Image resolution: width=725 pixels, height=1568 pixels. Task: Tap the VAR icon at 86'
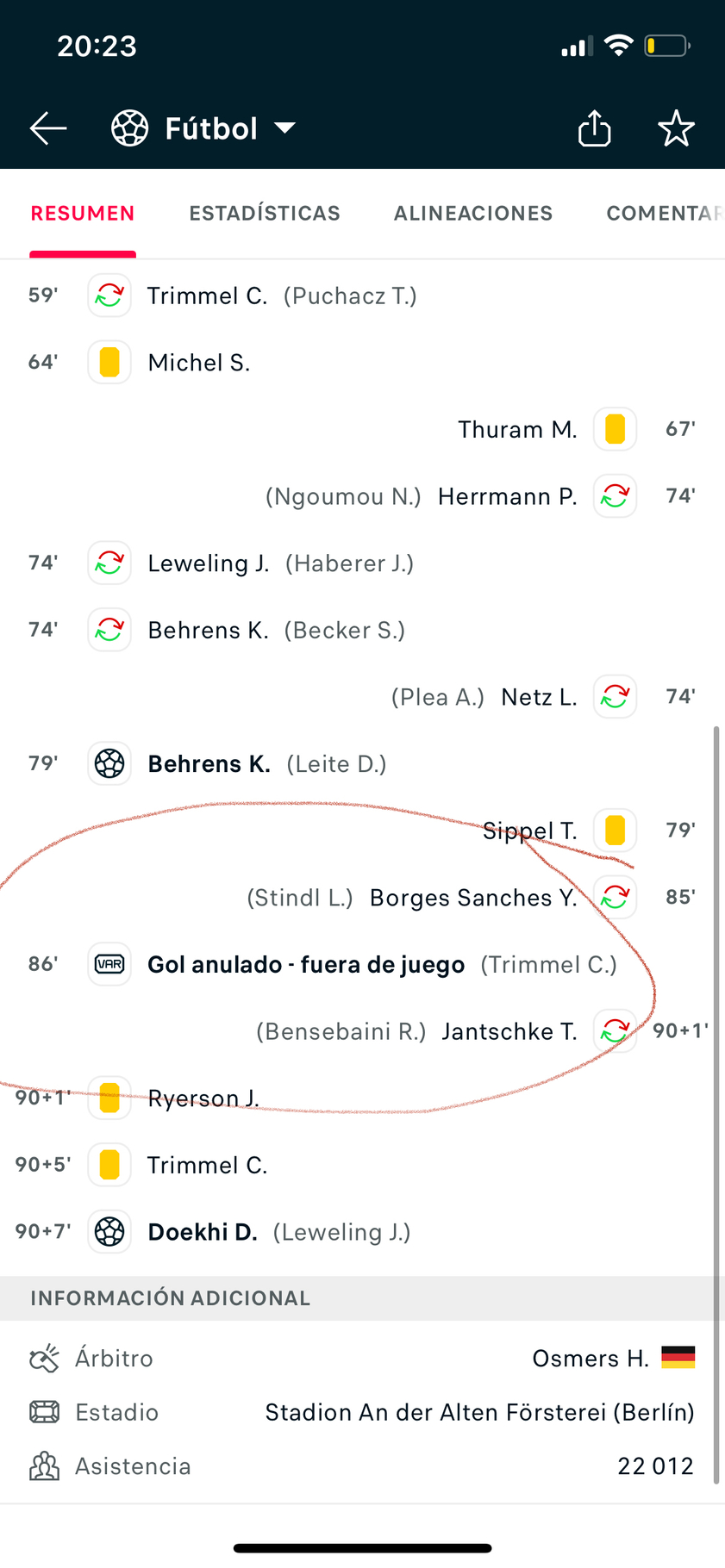[x=109, y=964]
